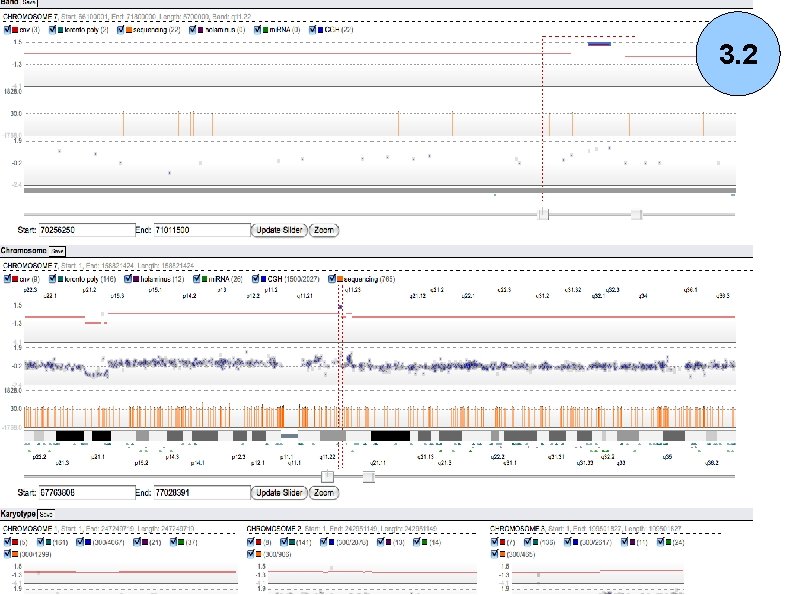794x595 pixels.
Task: Click orange sequencing swatch in Band panel
Action: pyautogui.click(x=129, y=30)
